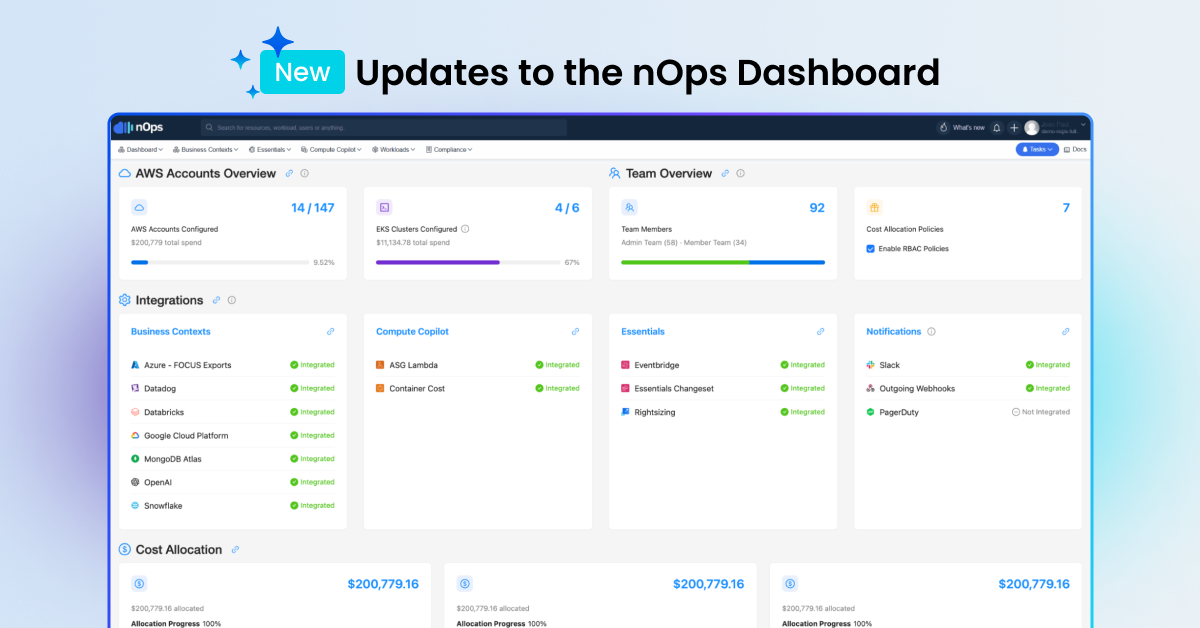The image size is (1200, 628).
Task: Expand the Workloads menu
Action: click(394, 149)
